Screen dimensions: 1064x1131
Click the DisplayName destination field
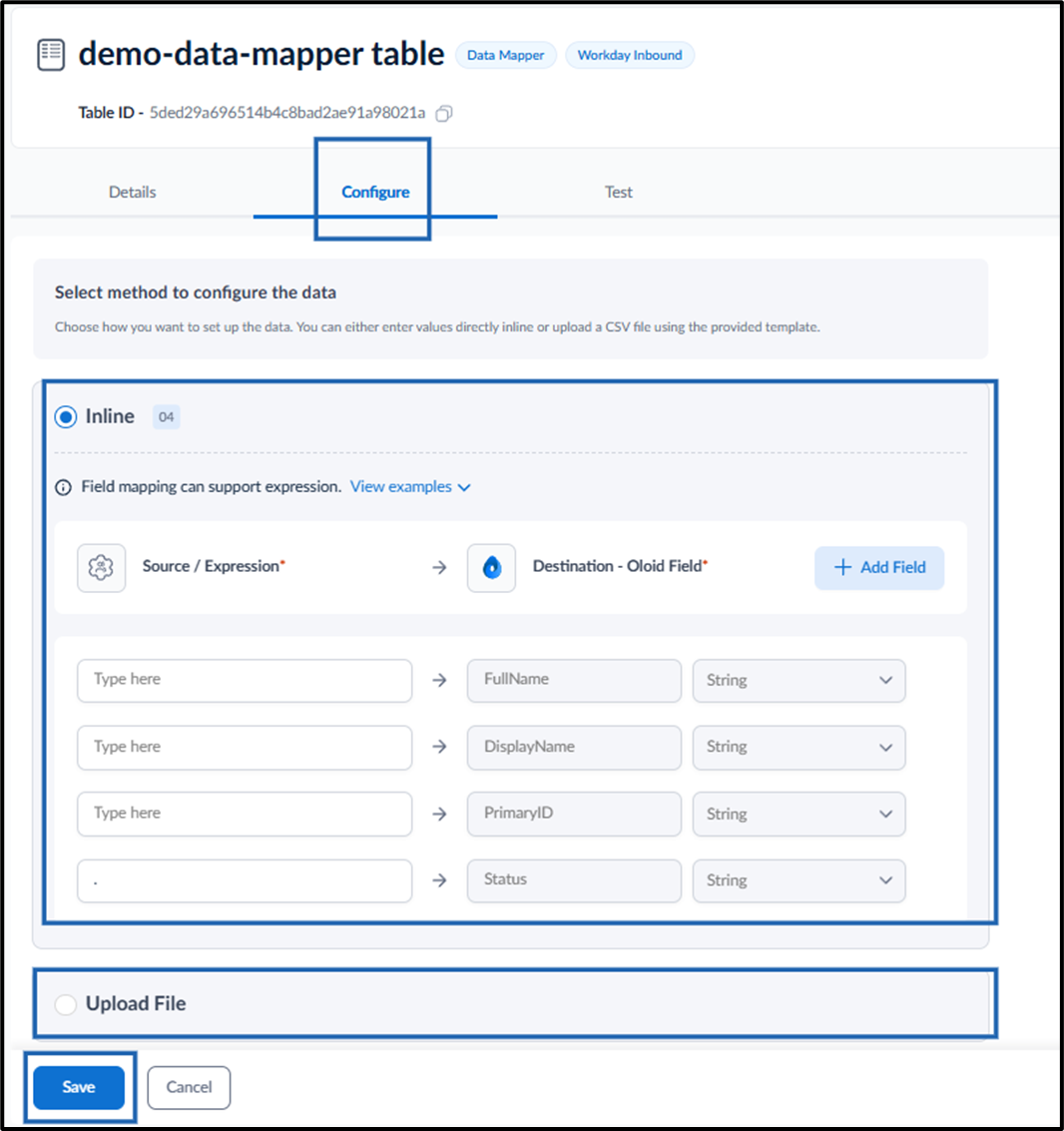574,748
